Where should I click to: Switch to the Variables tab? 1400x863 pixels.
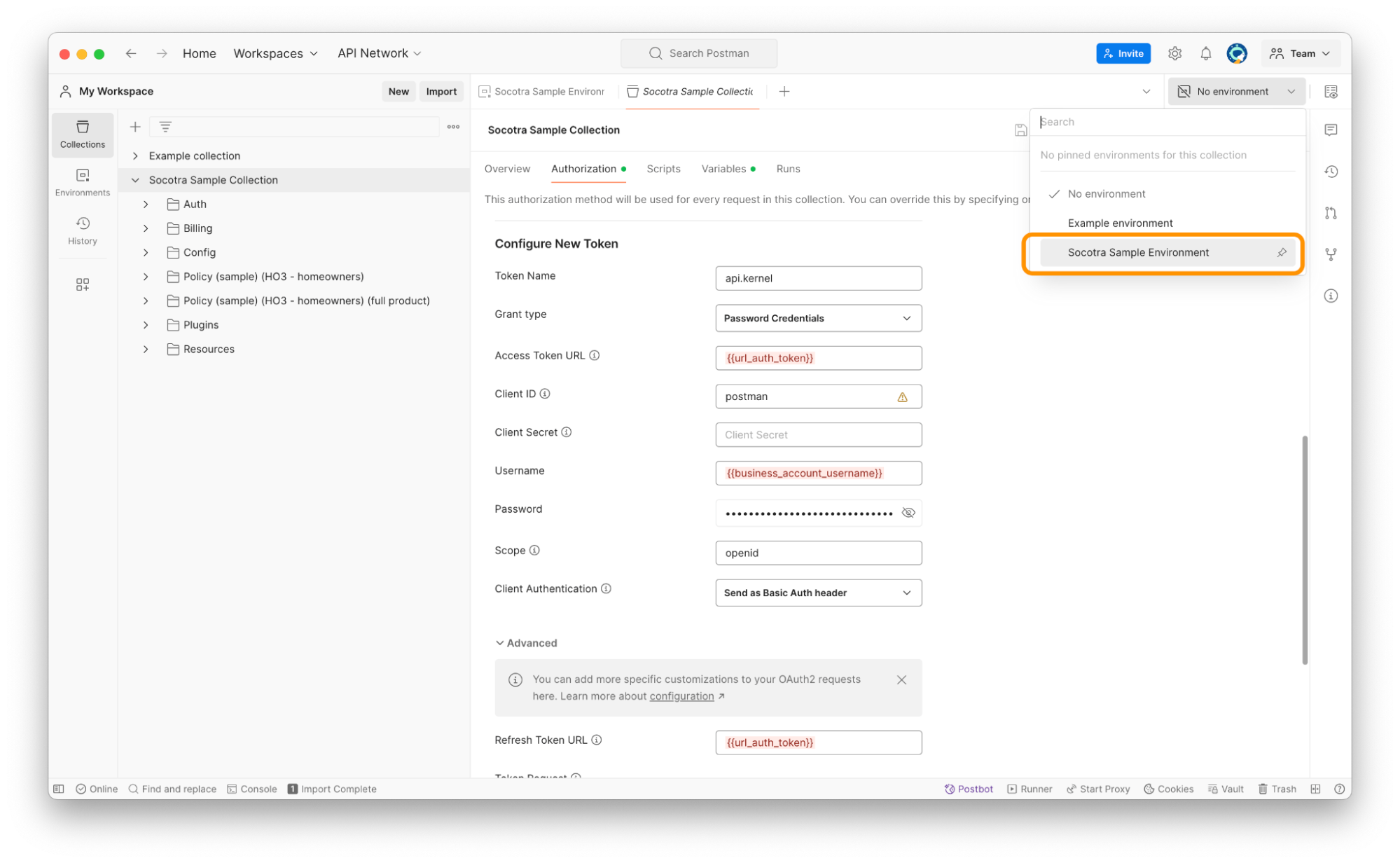723,169
